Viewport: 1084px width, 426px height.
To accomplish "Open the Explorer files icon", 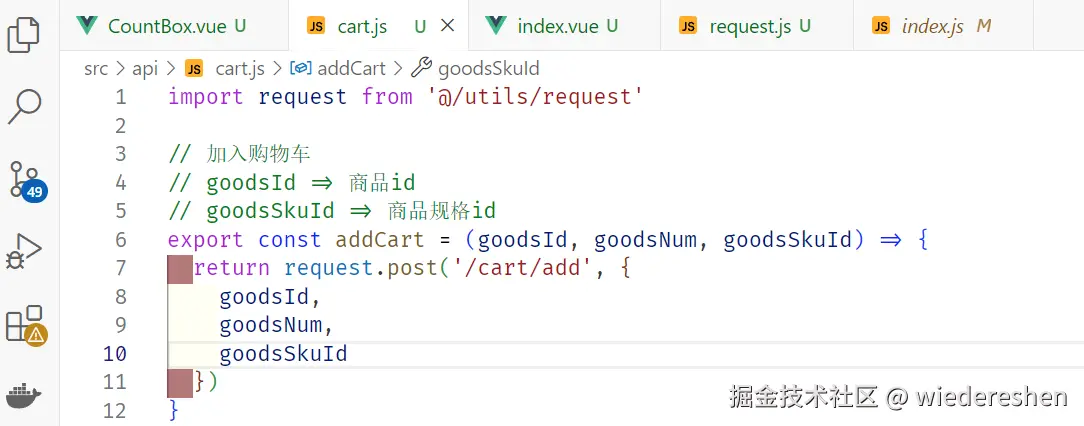I will 24,31.
